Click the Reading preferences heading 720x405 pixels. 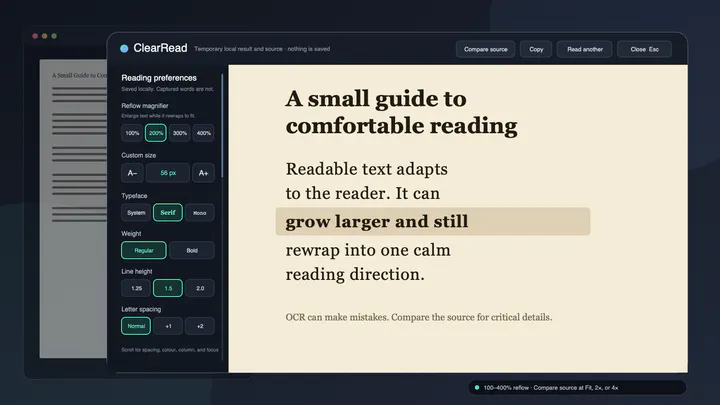[159, 78]
